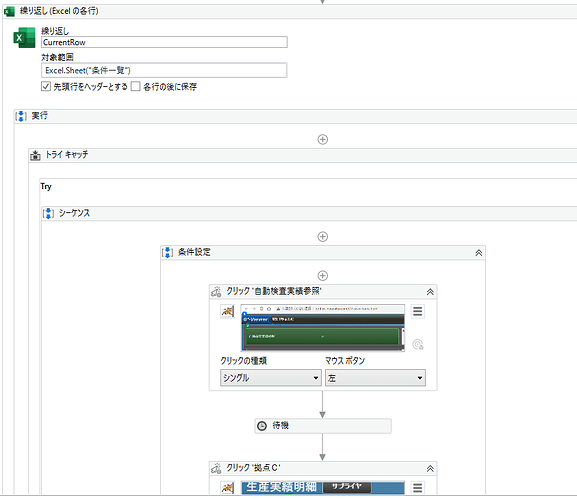577x500 pixels.
Task: Select the クリック '拠点 C' title text
Action: point(254,468)
